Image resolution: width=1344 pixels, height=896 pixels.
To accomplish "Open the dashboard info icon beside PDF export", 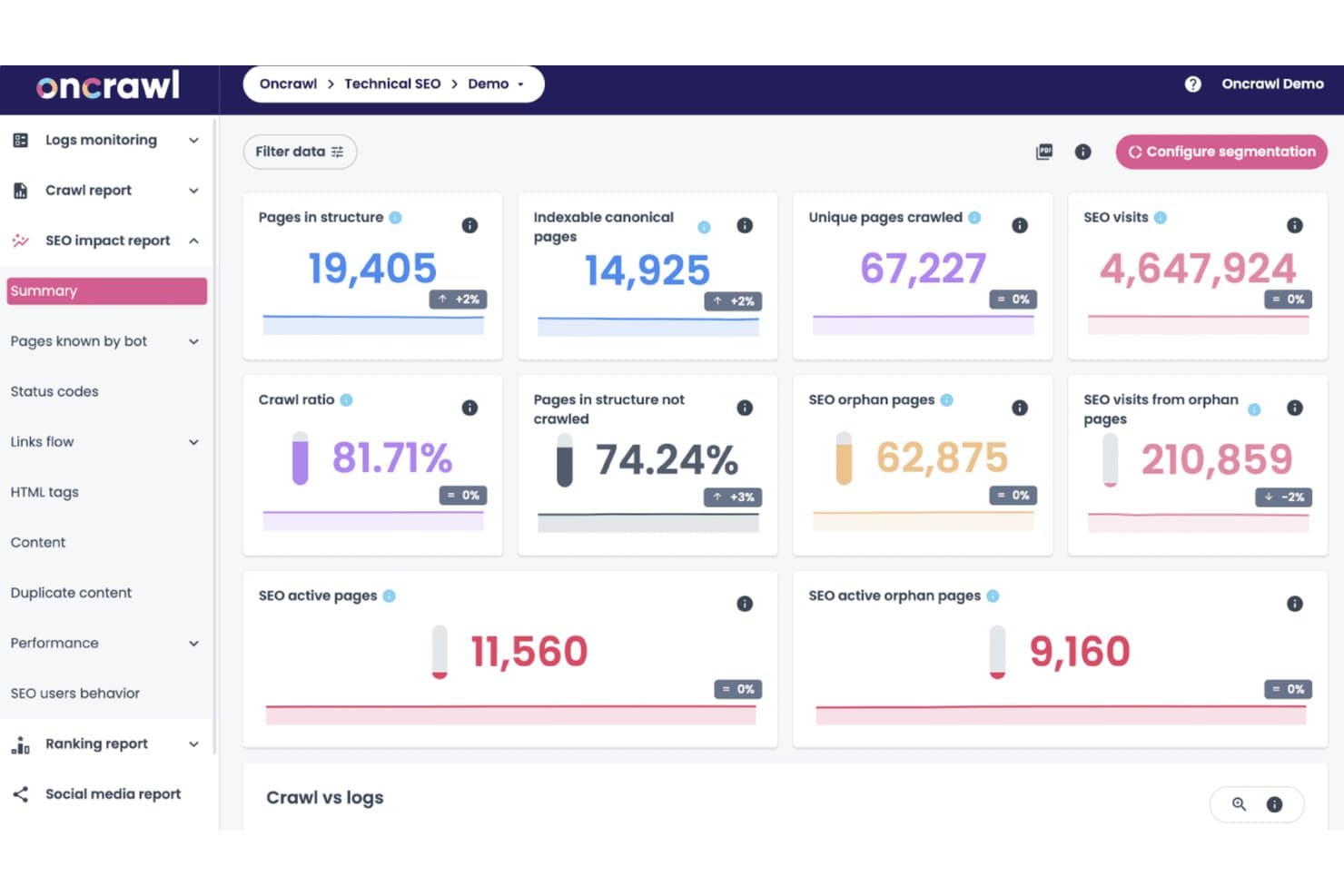I will tap(1082, 152).
